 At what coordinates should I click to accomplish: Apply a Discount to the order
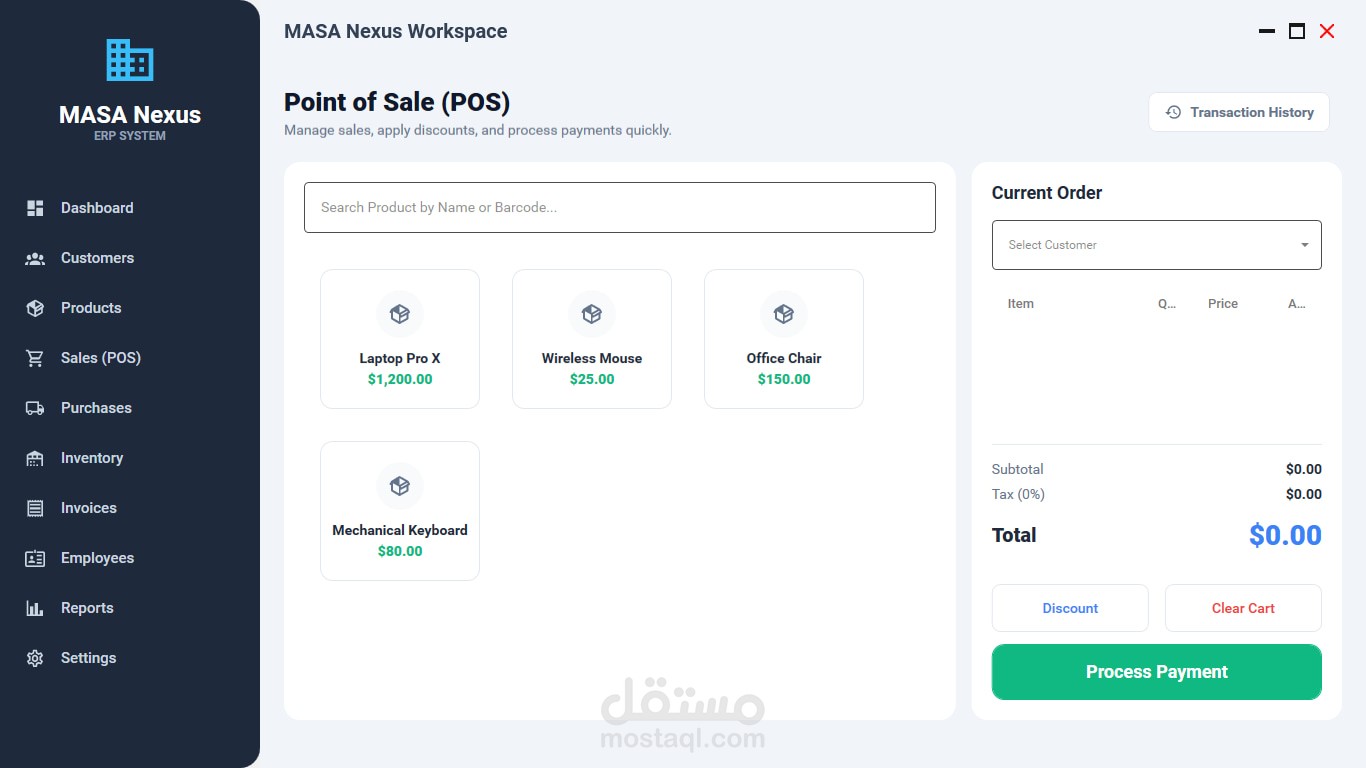click(x=1070, y=608)
